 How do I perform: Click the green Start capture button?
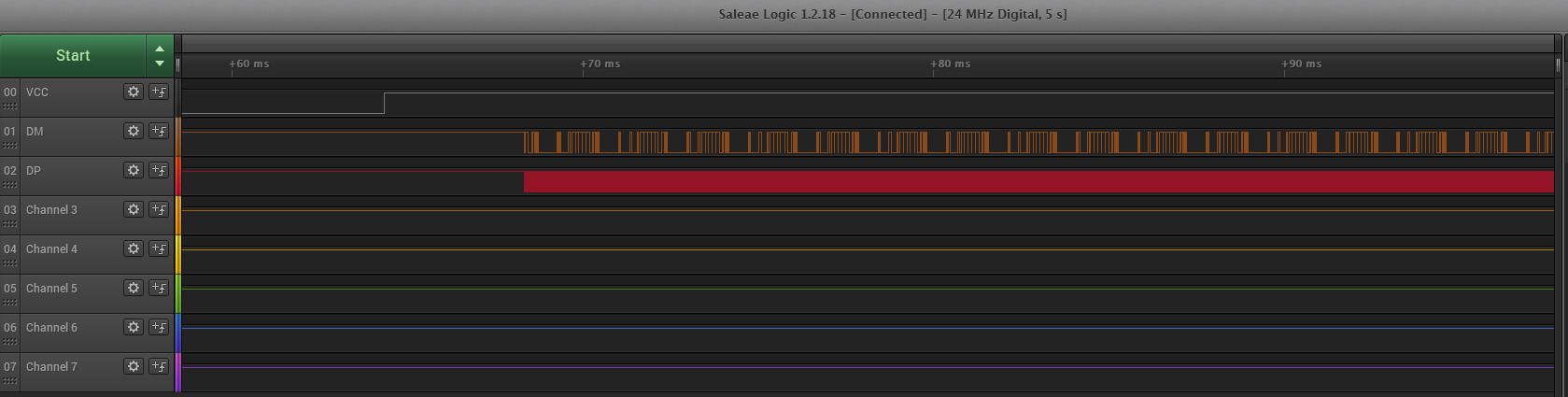point(73,56)
